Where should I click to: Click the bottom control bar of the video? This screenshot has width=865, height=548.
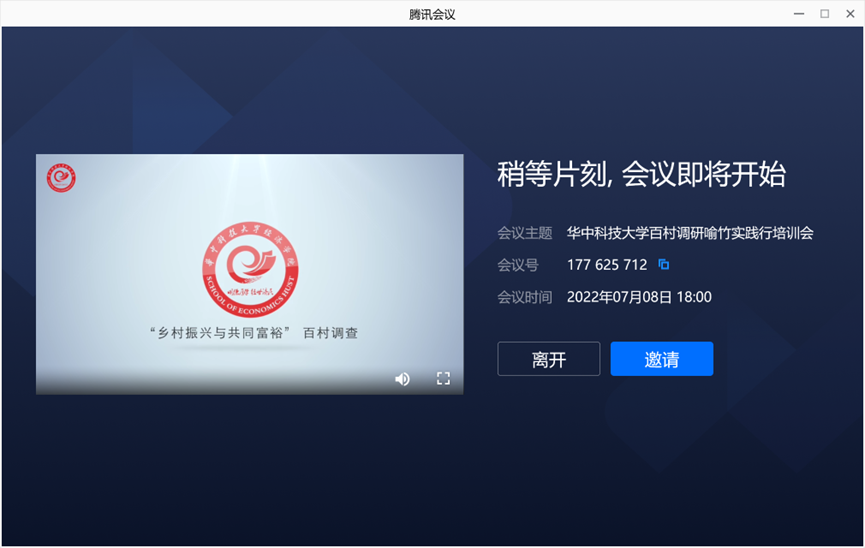click(220, 380)
